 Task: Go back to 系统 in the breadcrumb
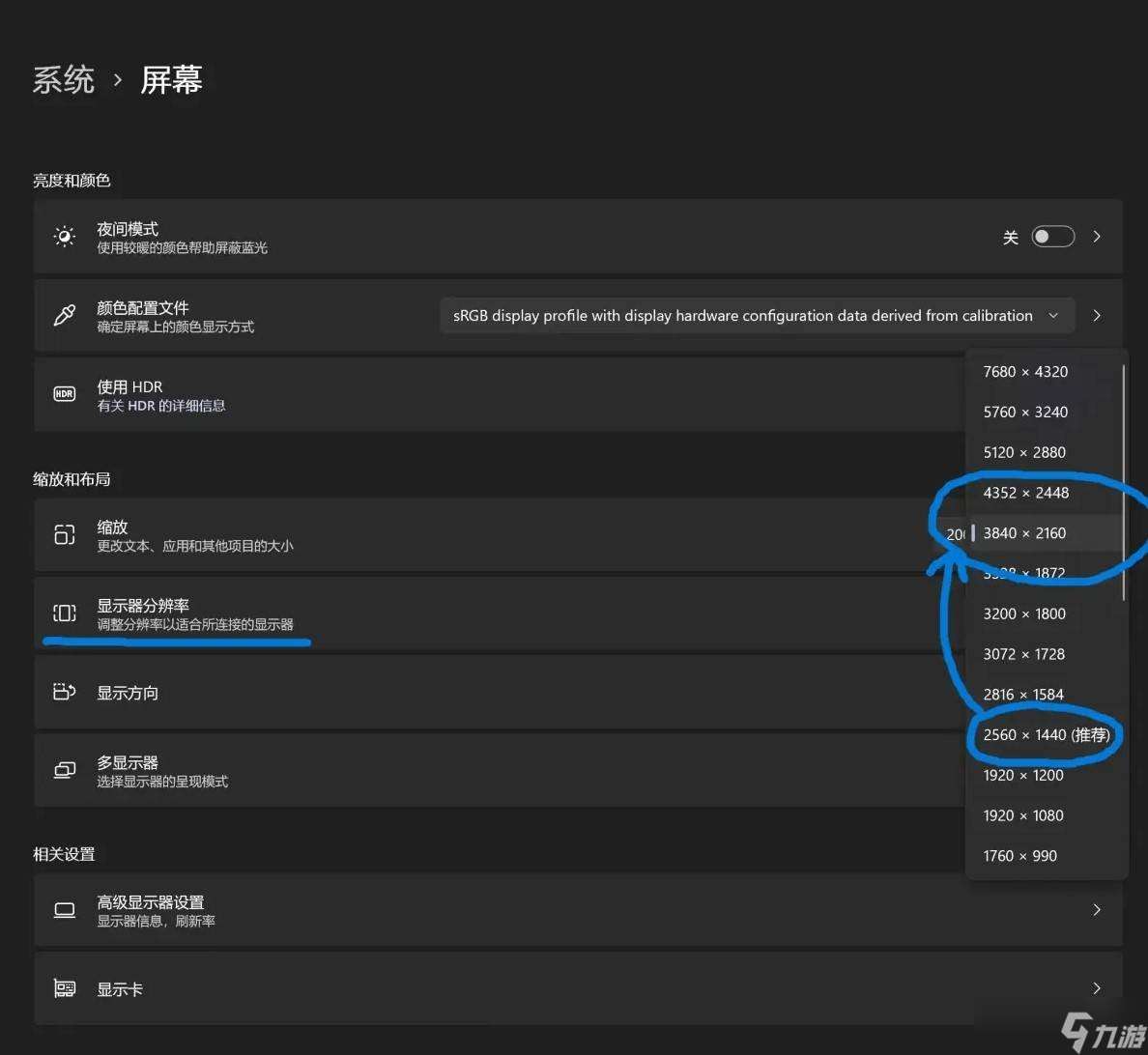64,79
